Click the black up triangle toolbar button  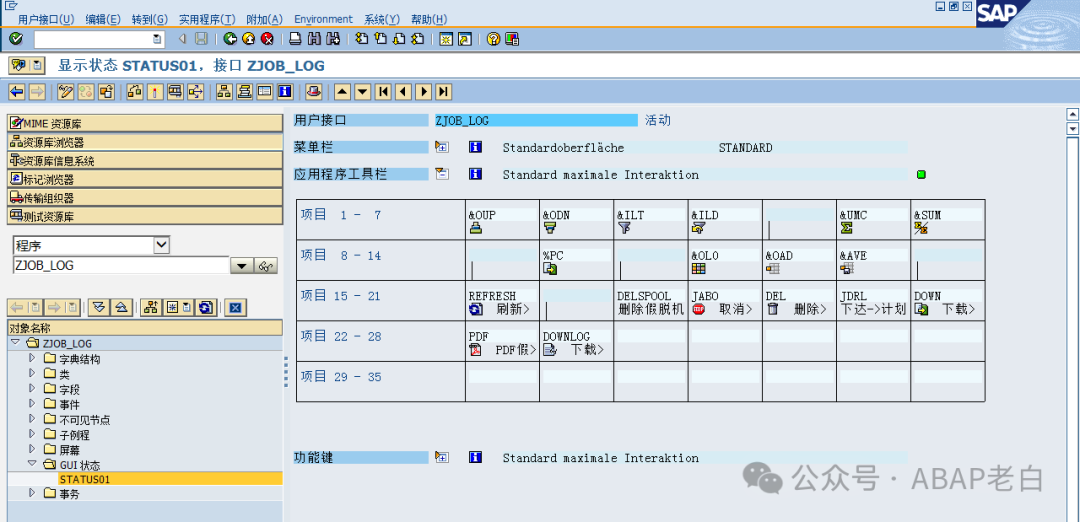click(x=342, y=92)
